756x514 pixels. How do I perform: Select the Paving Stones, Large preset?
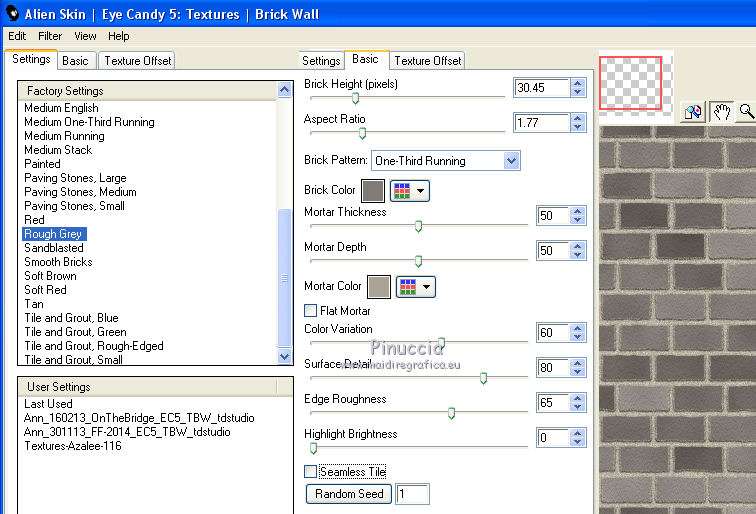tap(75, 177)
